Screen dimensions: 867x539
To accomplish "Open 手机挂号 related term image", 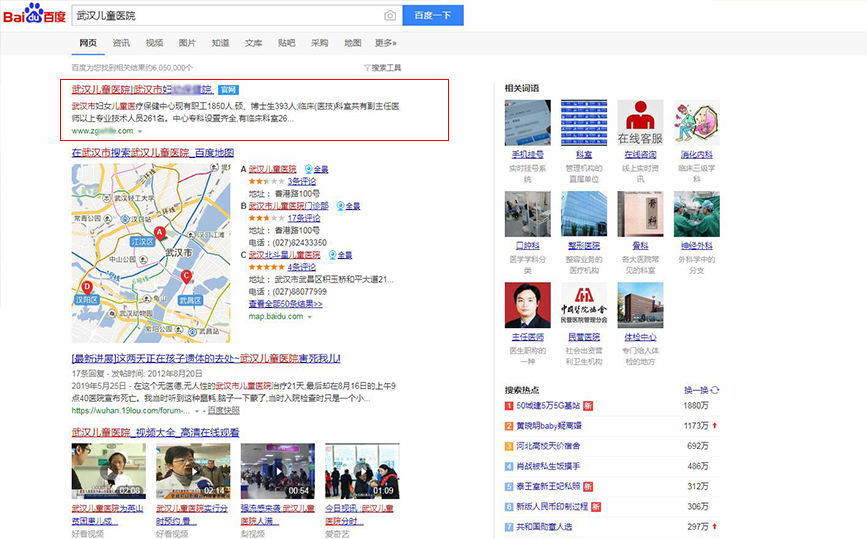I will point(527,122).
